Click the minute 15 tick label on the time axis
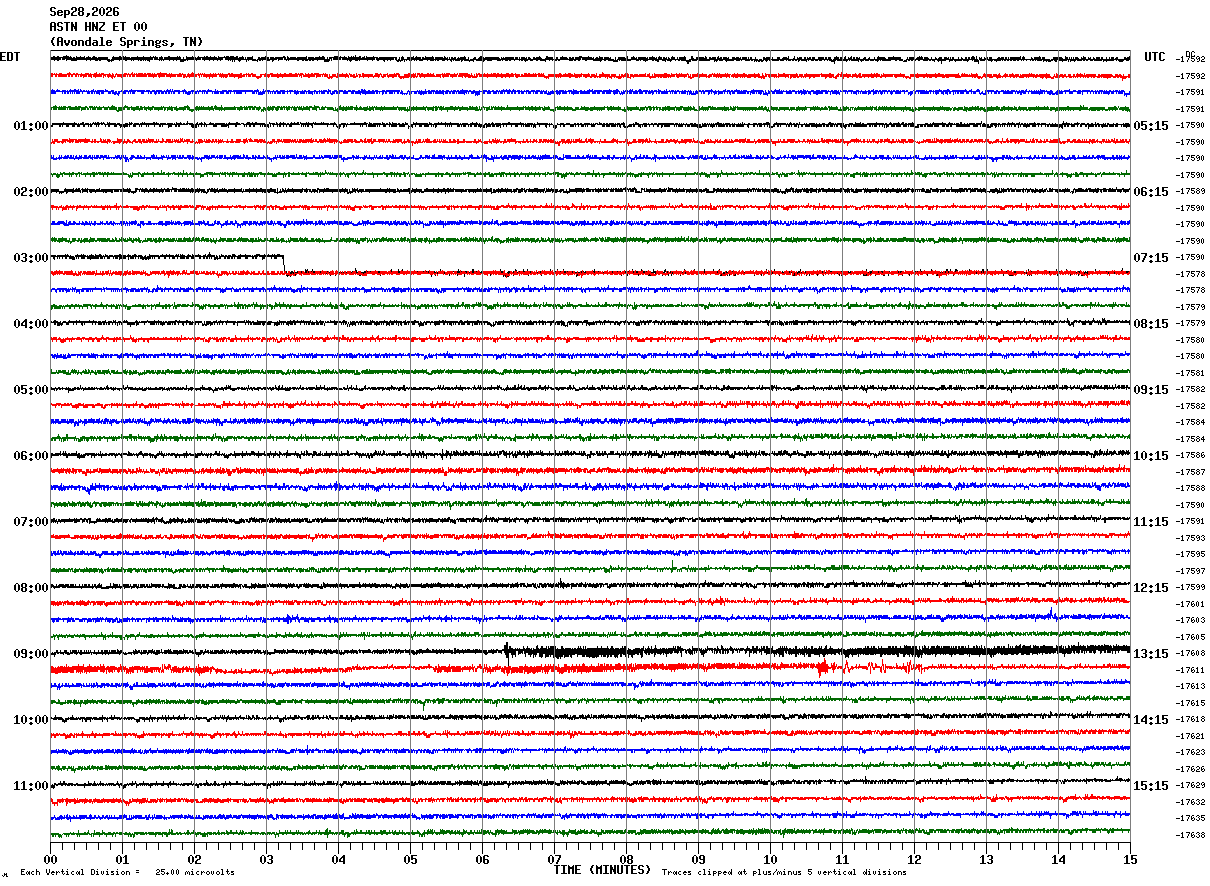 (x=1130, y=859)
